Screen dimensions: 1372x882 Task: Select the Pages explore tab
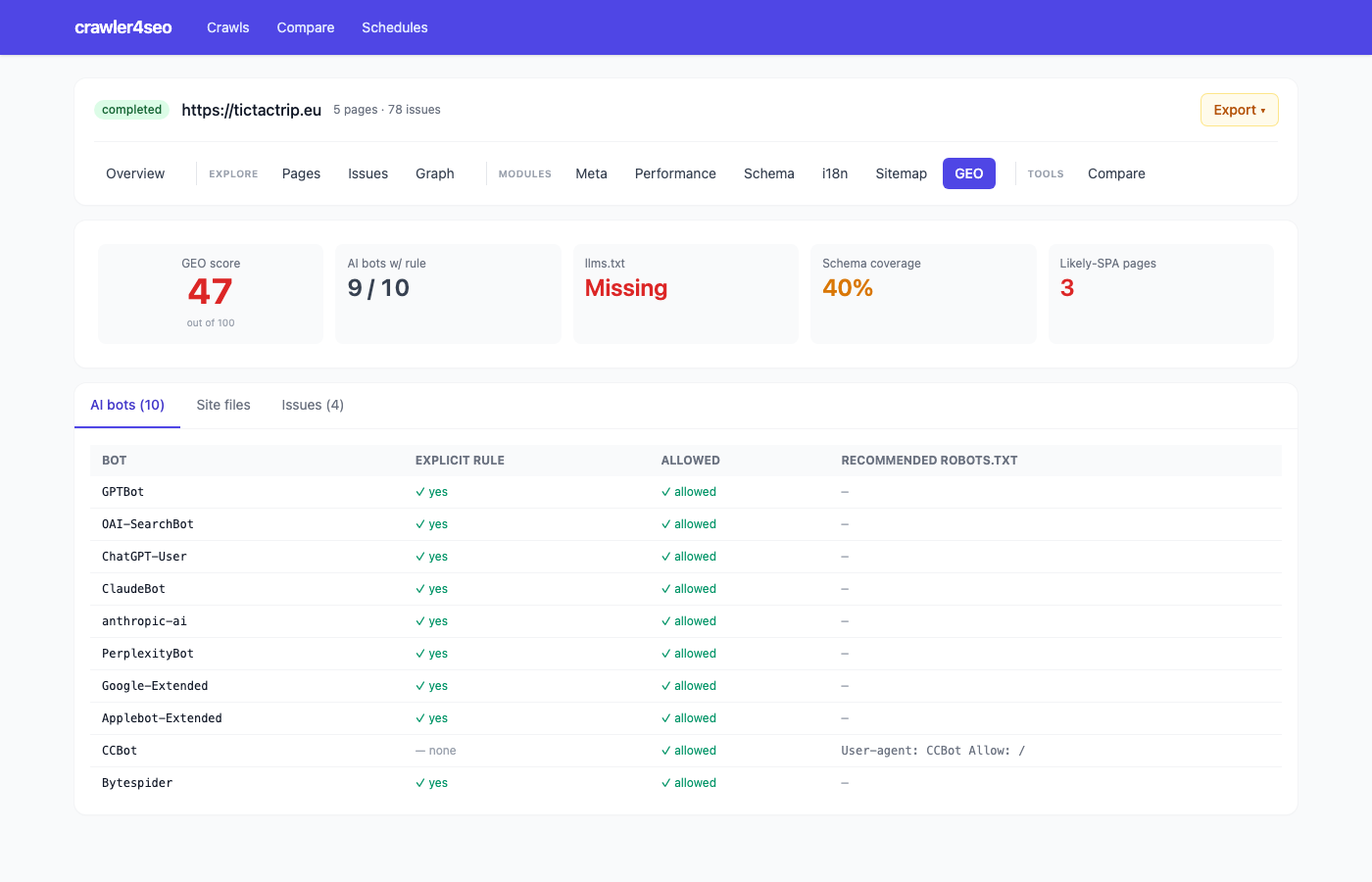(301, 173)
